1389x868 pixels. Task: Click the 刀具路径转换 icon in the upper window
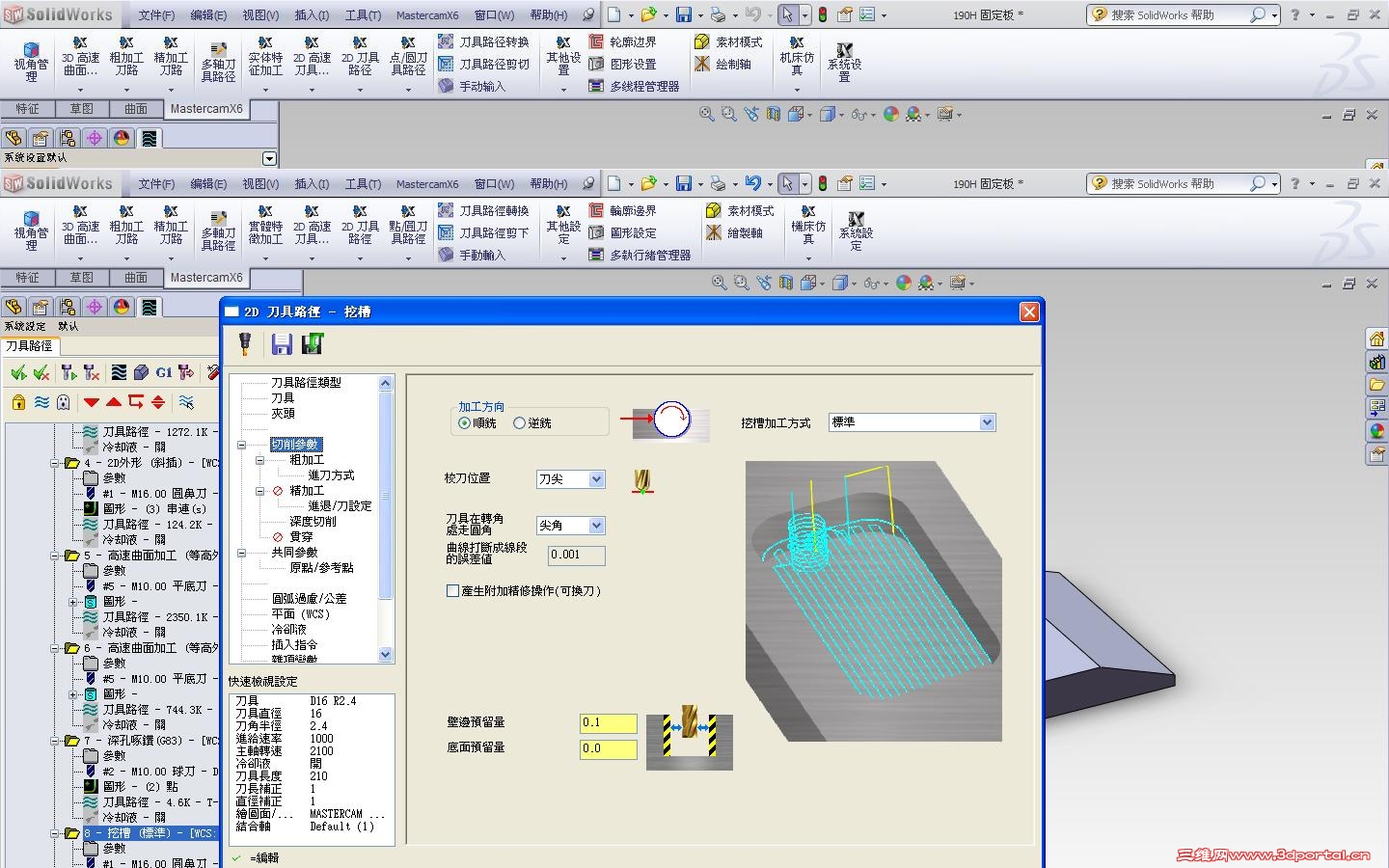[x=446, y=41]
